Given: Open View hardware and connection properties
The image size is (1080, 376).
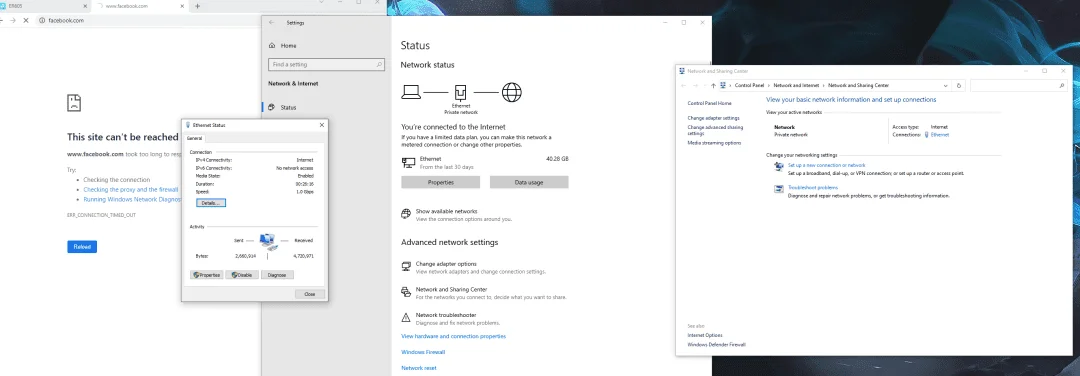Looking at the screenshot, I should [x=453, y=336].
